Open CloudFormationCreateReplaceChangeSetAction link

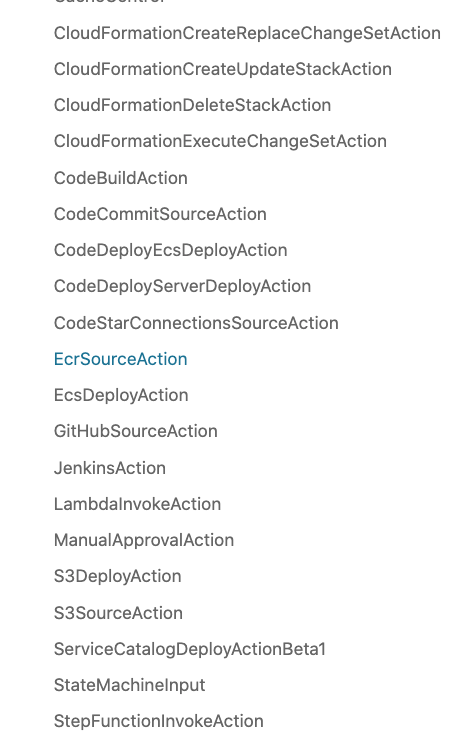[x=247, y=33]
